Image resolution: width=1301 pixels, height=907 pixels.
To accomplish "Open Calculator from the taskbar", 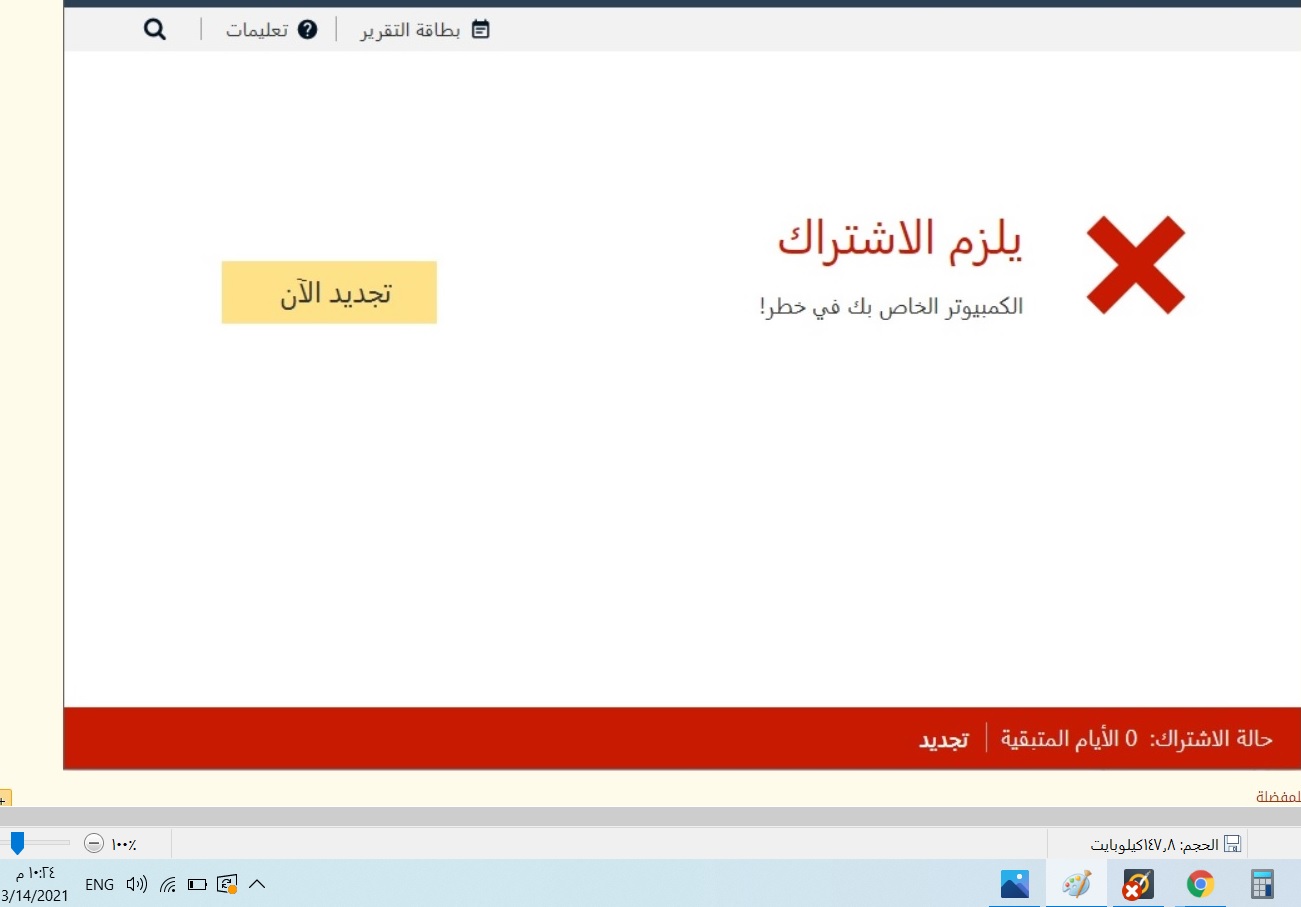I will (x=1262, y=884).
